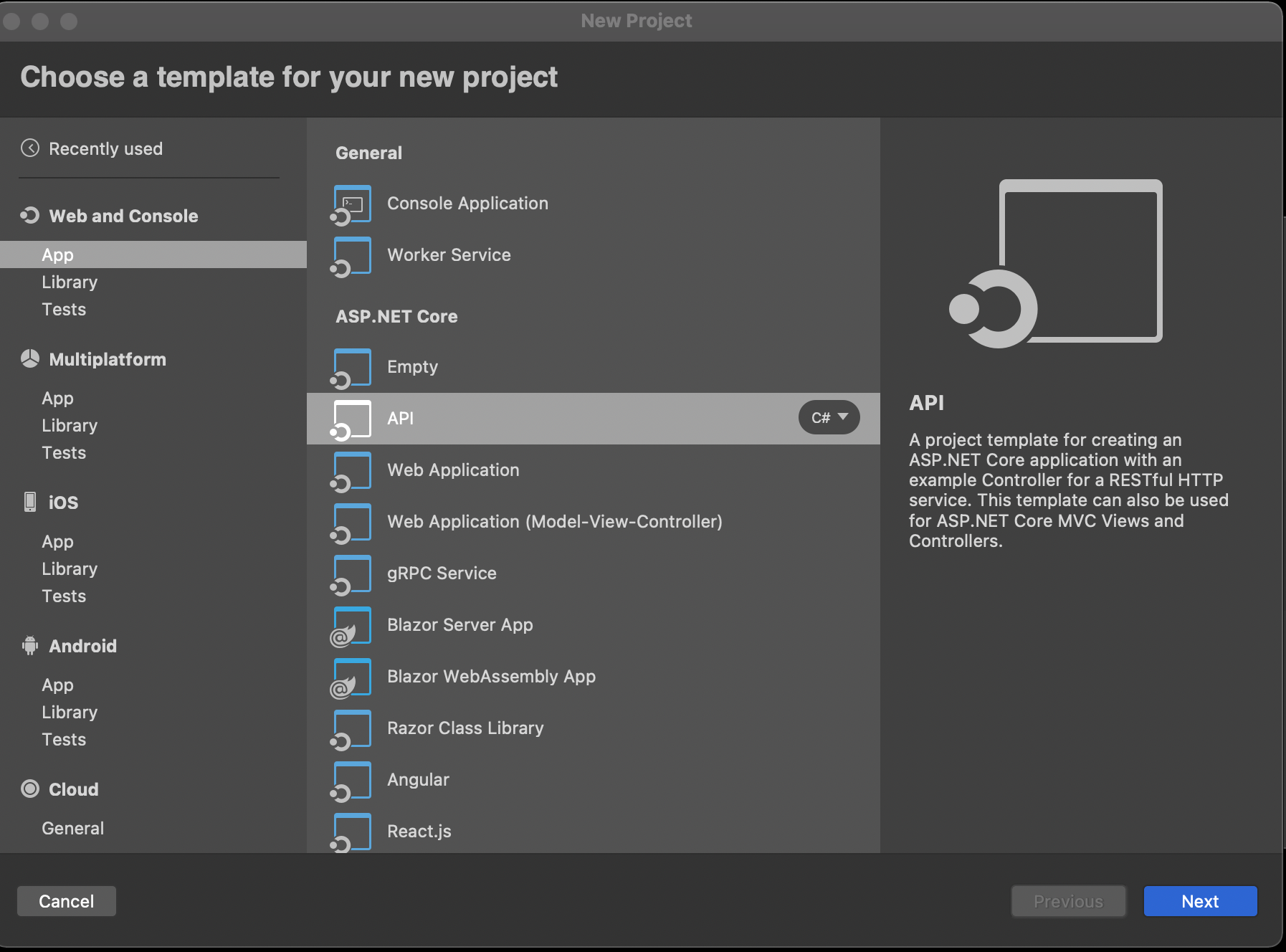This screenshot has height=952, width=1286.
Task: Select Tests under Web and Console
Action: point(64,309)
